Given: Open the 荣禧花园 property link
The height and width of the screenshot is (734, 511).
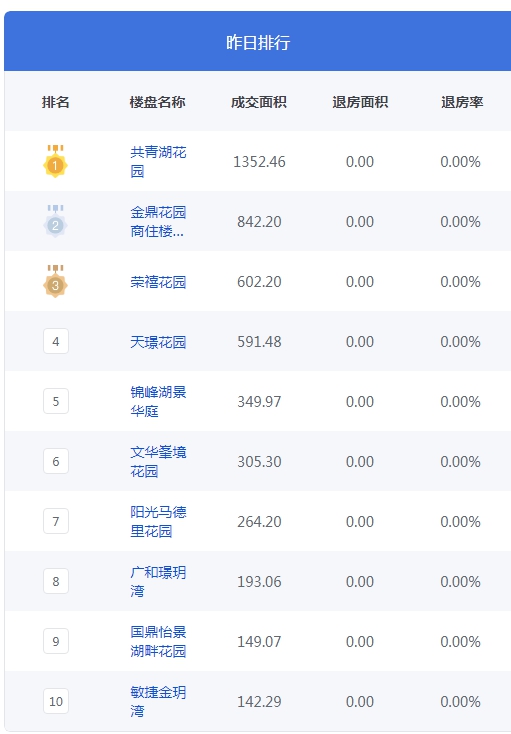Looking at the screenshot, I should [x=158, y=282].
